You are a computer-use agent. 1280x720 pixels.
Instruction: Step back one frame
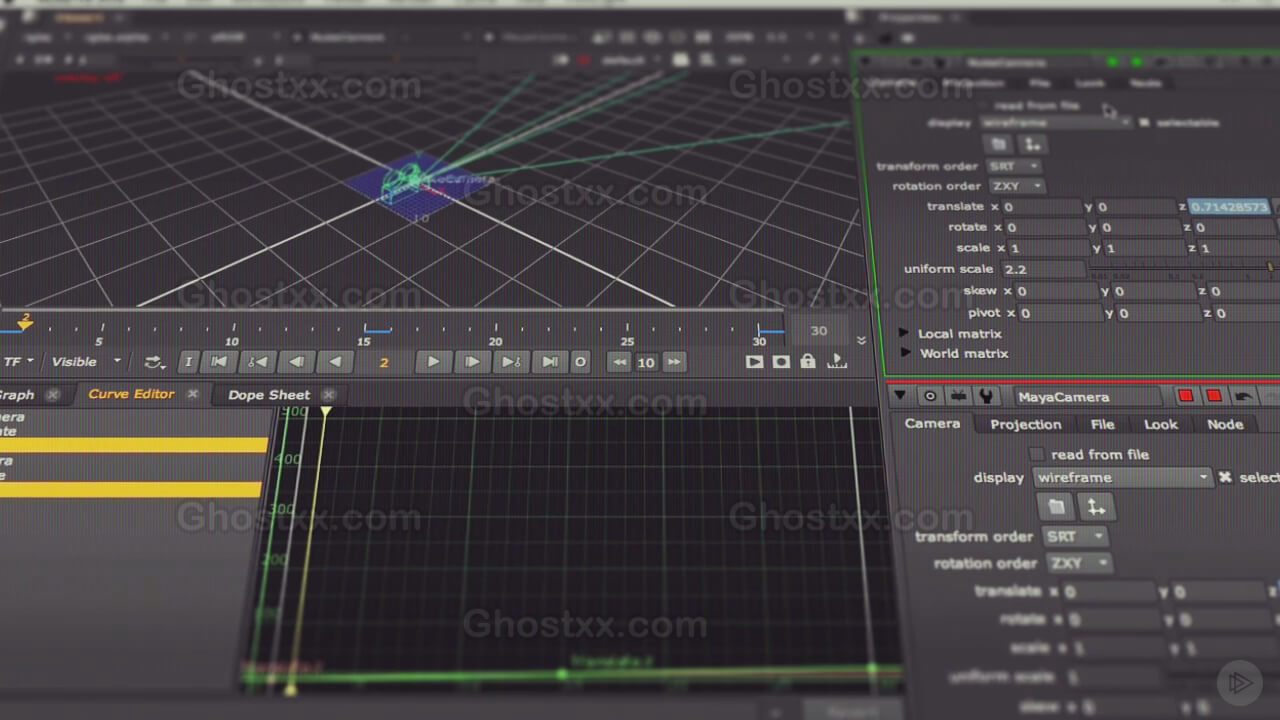click(296, 362)
